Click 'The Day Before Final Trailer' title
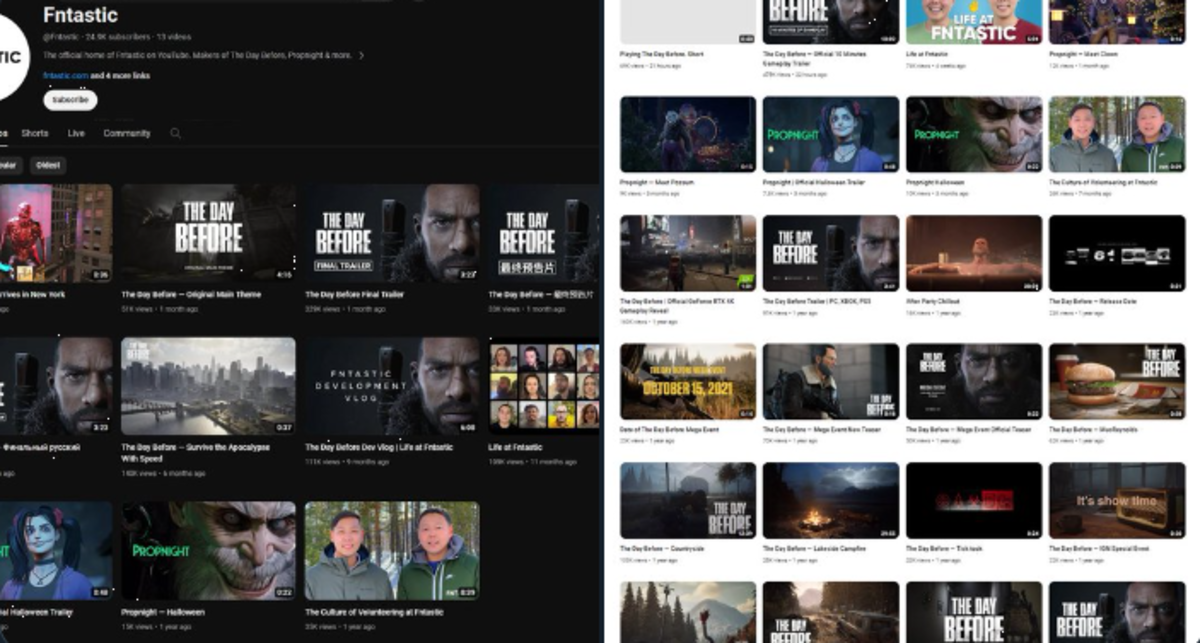Viewport: 1200px width, 643px height. coord(354,295)
